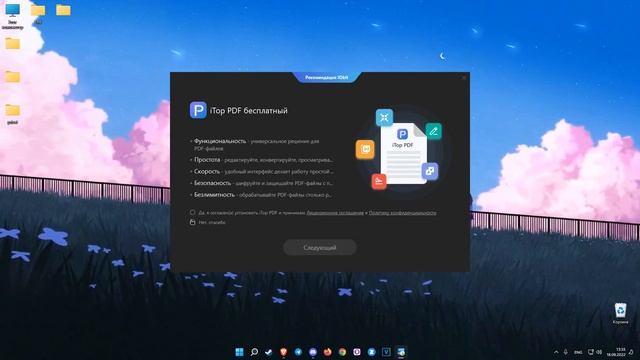Open the notification bell in the tray
The image size is (640, 360).
(x=632, y=352)
